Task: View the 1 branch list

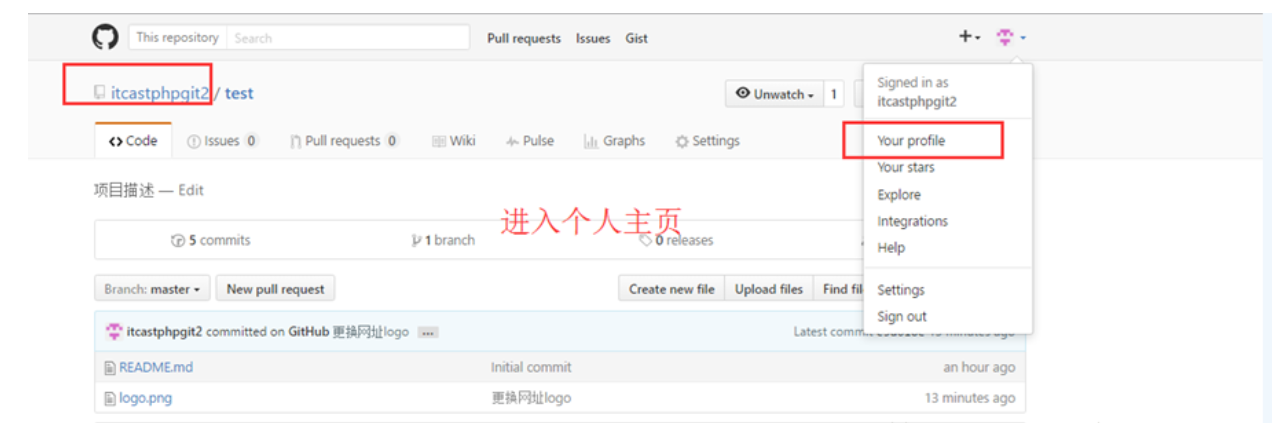Action: [x=443, y=240]
